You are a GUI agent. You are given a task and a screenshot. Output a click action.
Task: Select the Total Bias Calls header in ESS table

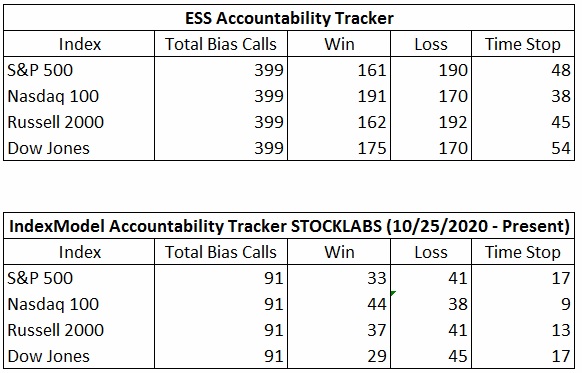point(221,44)
